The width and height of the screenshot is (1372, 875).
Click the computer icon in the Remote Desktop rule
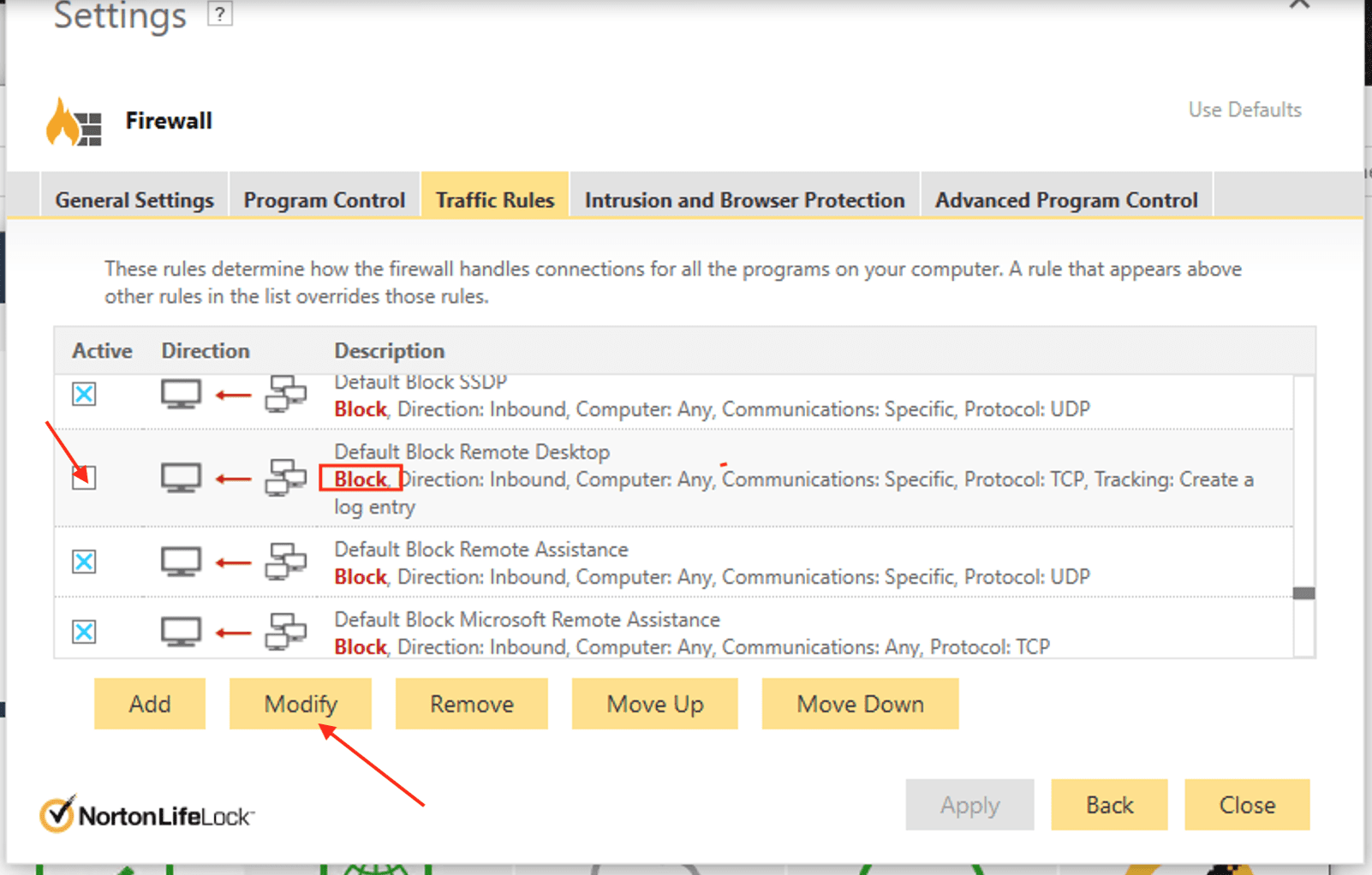point(181,478)
